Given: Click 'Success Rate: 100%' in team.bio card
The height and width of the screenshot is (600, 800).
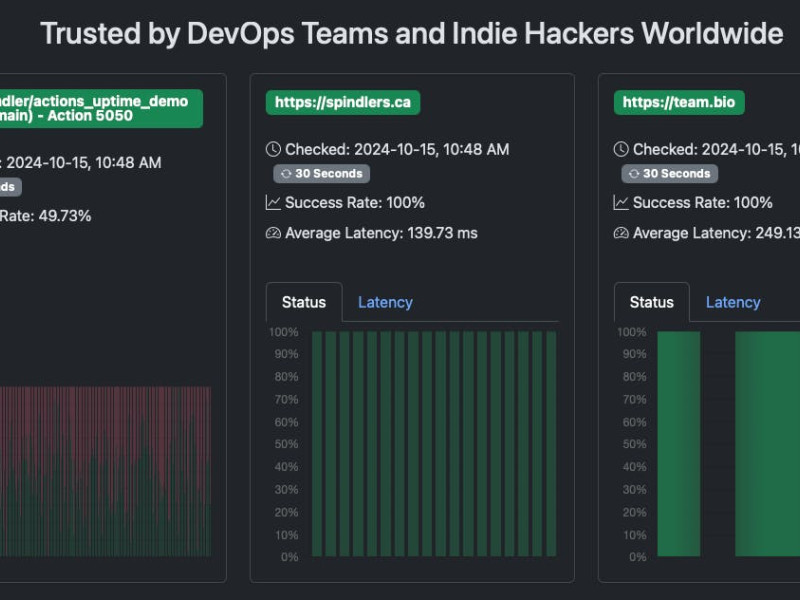Looking at the screenshot, I should (703, 203).
